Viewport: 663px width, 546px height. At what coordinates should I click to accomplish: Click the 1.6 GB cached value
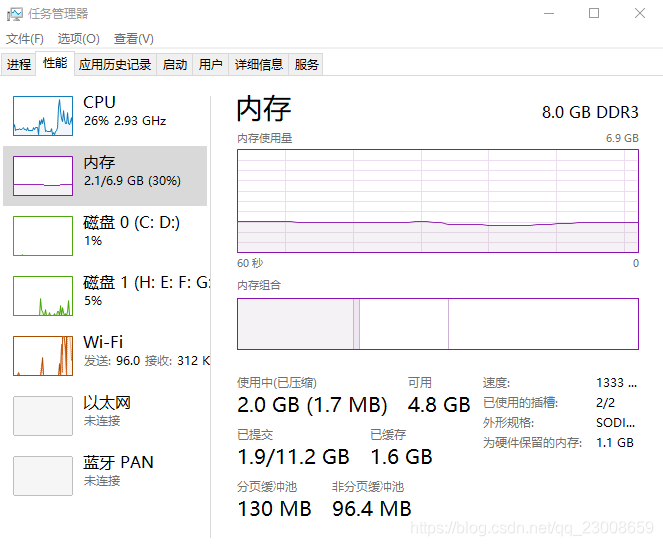(401, 457)
